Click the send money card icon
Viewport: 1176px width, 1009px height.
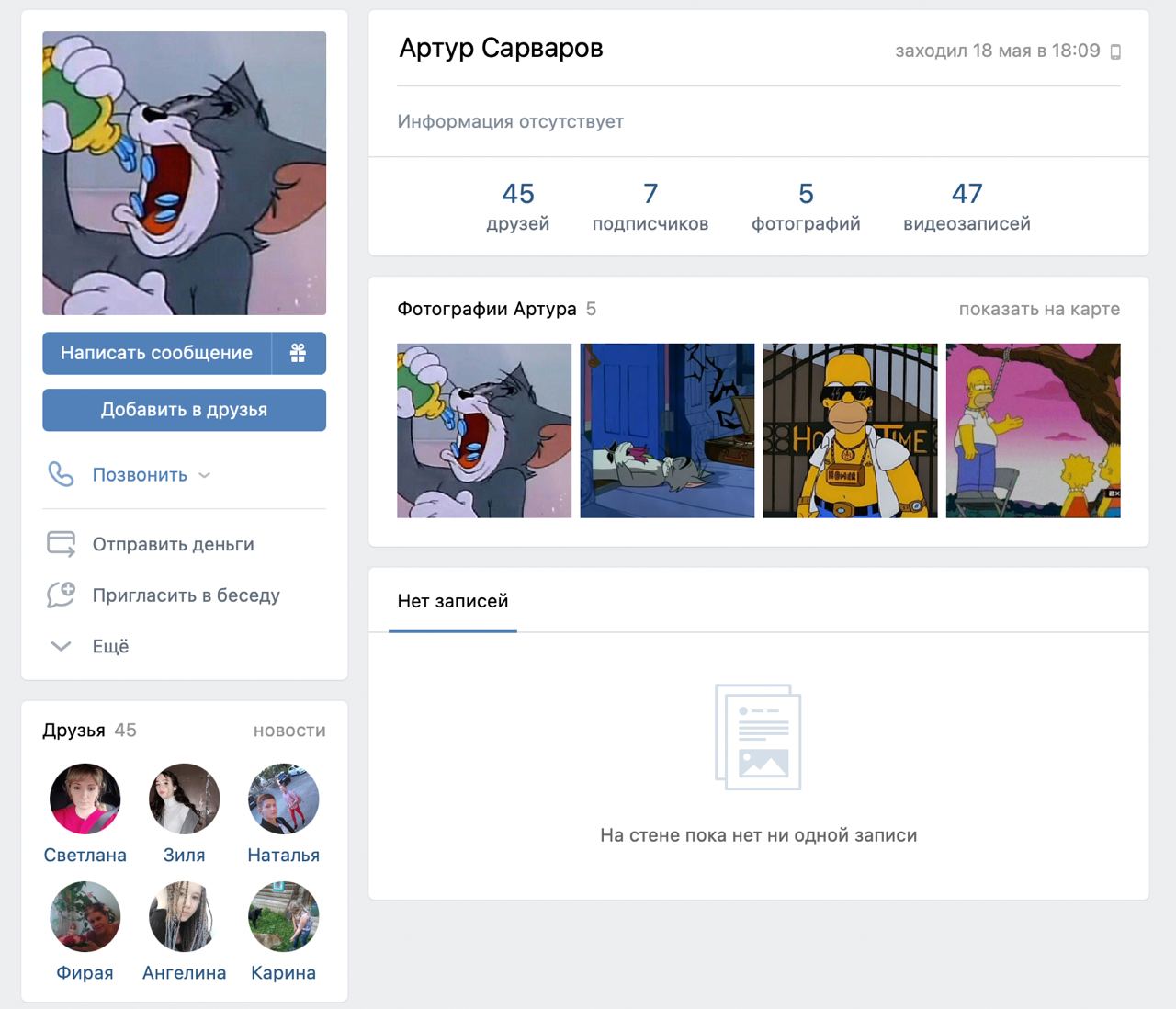(x=61, y=544)
